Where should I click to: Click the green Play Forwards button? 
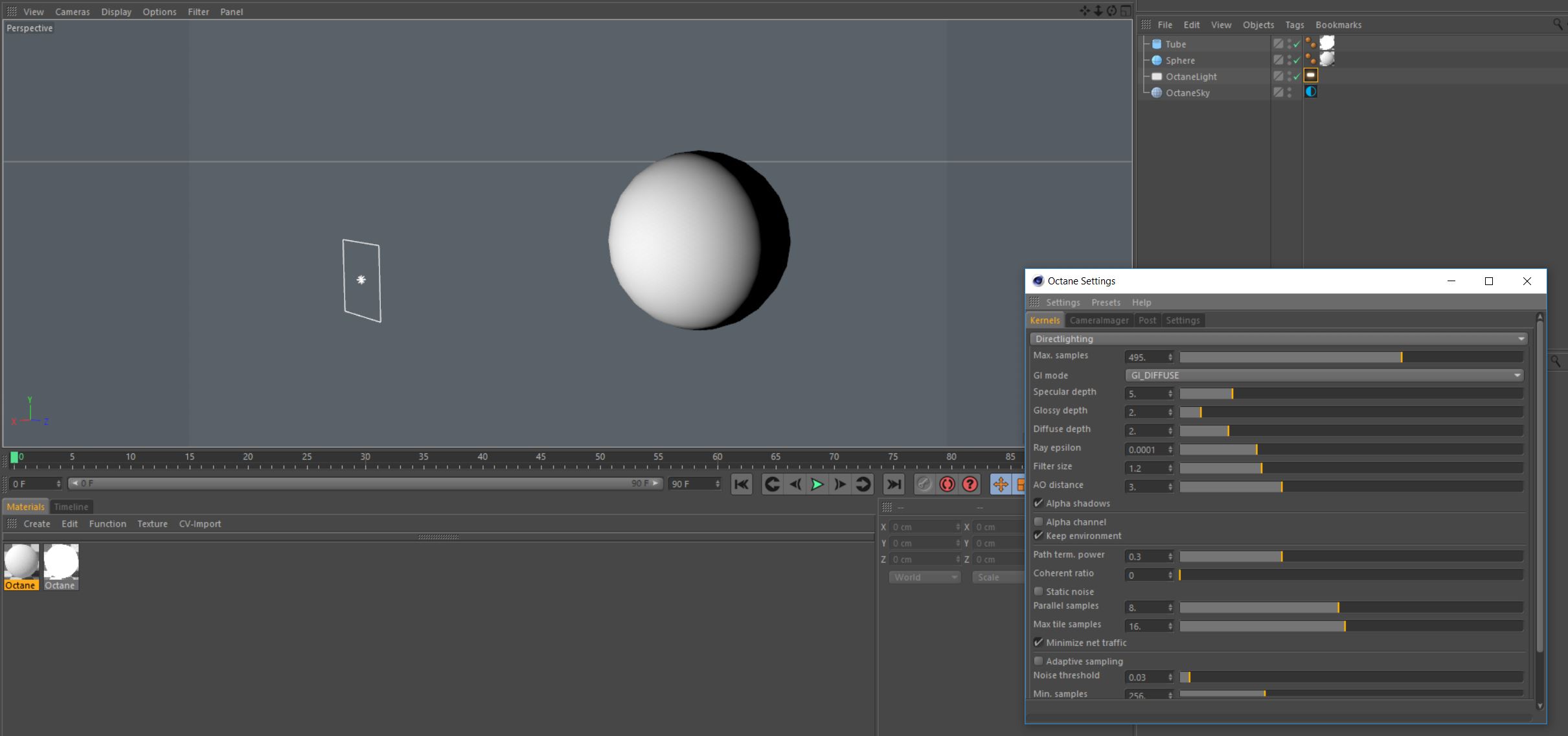pyautogui.click(x=817, y=484)
